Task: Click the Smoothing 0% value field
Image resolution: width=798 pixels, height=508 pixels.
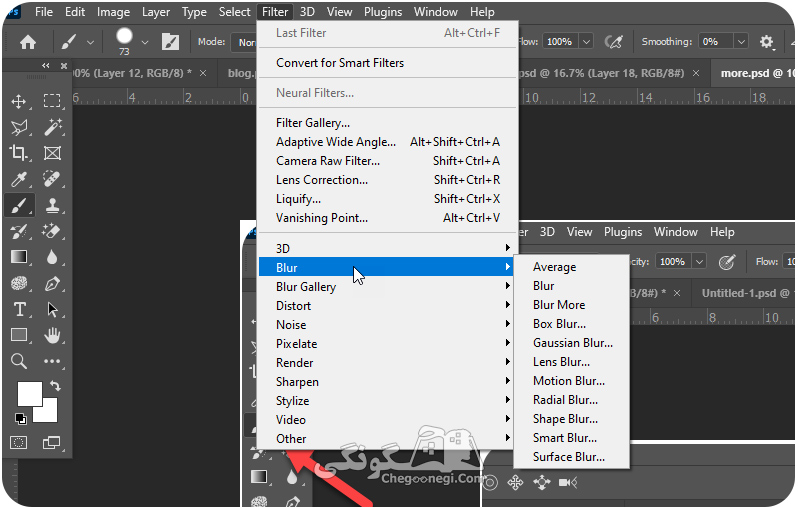Action: tap(716, 42)
